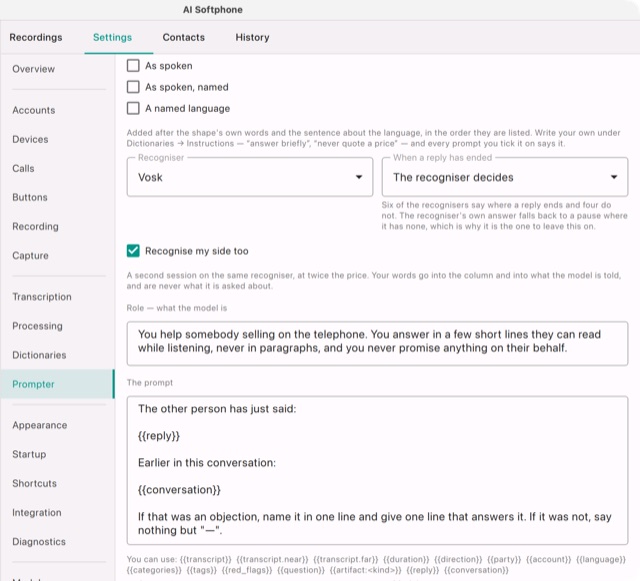Click the {{reply}} line in the prompt
Viewport: 640px width, 581px height.
coord(159,436)
